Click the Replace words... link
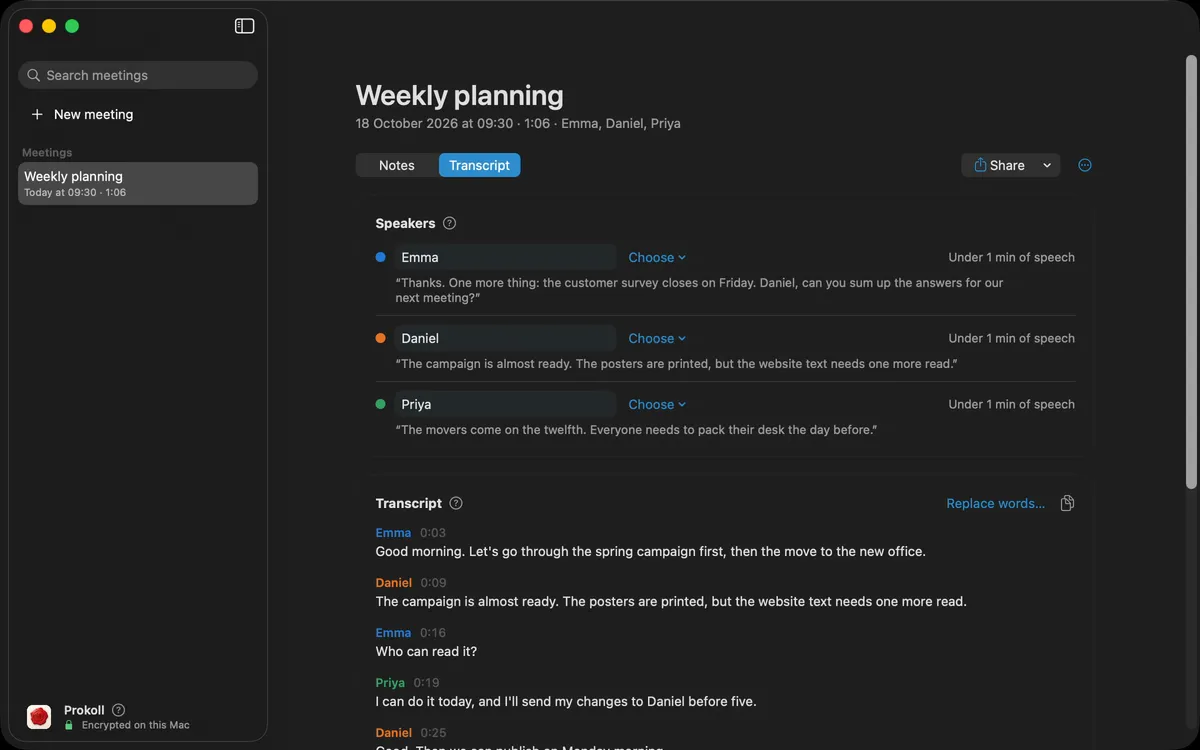1200x750 pixels. 995,503
